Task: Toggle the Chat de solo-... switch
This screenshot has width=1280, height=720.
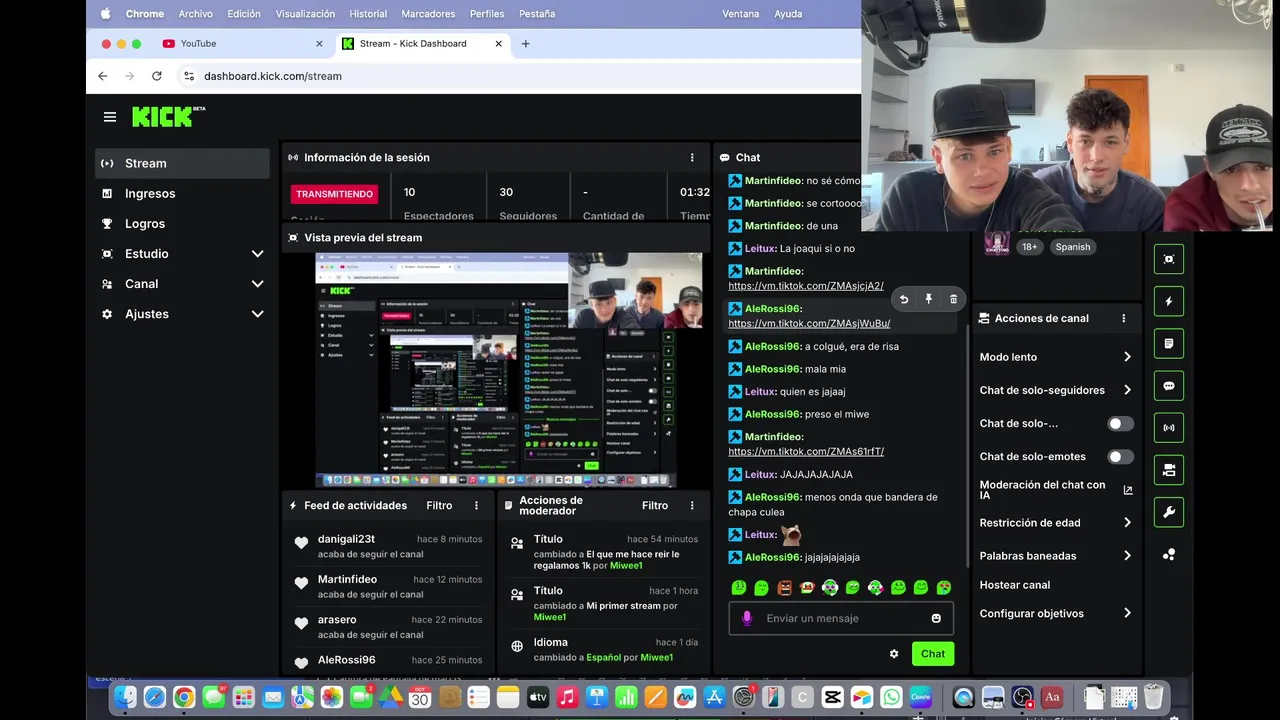Action: [1120, 424]
